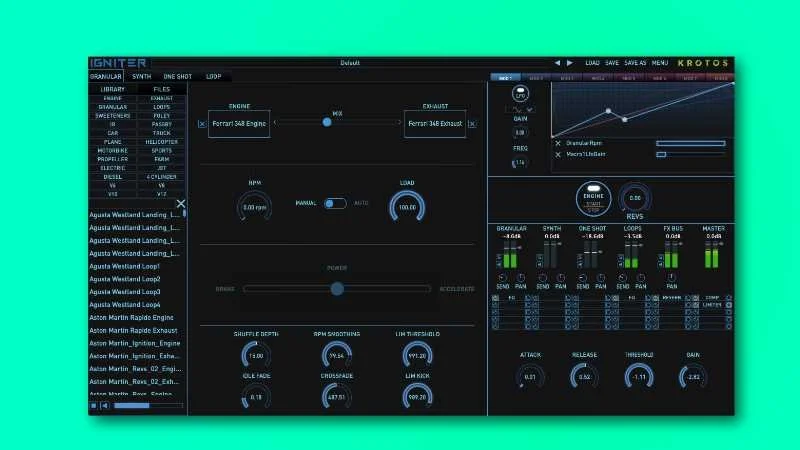The height and width of the screenshot is (450, 800).
Task: Filter library by Helicopter tag
Action: pos(161,142)
